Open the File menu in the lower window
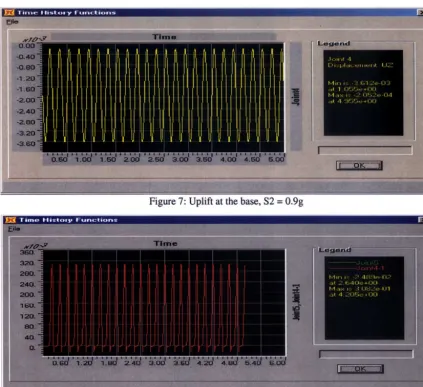 [14, 229]
